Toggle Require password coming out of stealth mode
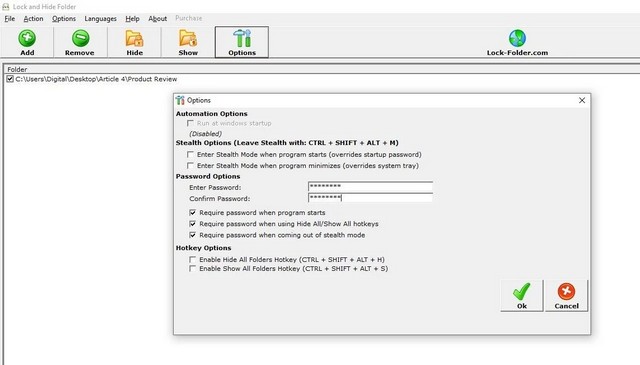Screen dimensions: 640x365 [x=192, y=235]
